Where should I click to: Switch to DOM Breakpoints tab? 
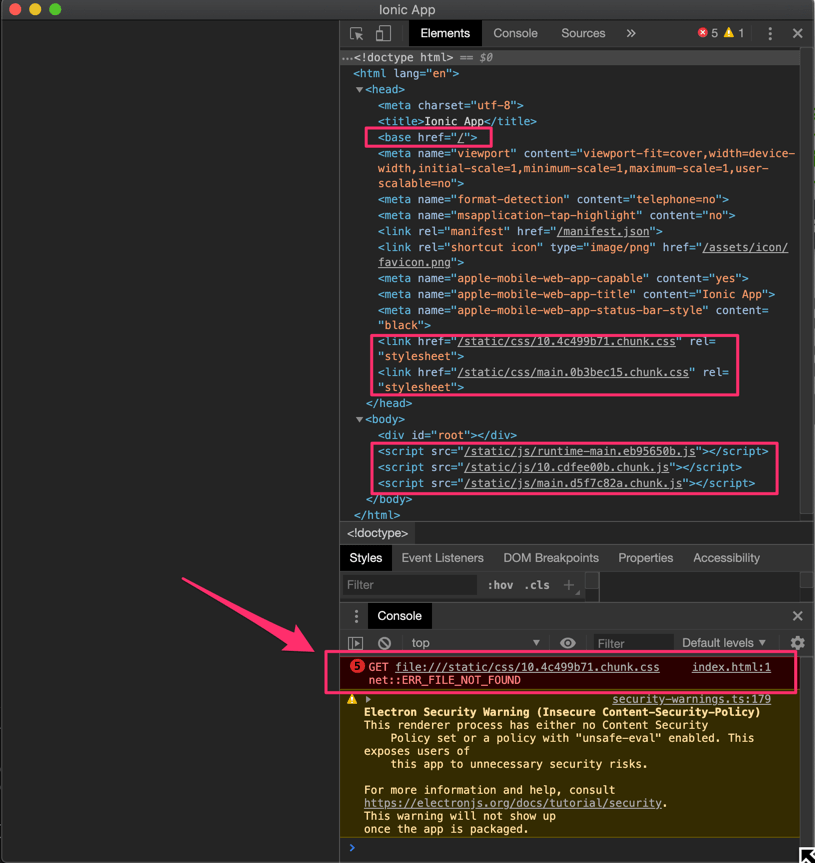pos(551,558)
